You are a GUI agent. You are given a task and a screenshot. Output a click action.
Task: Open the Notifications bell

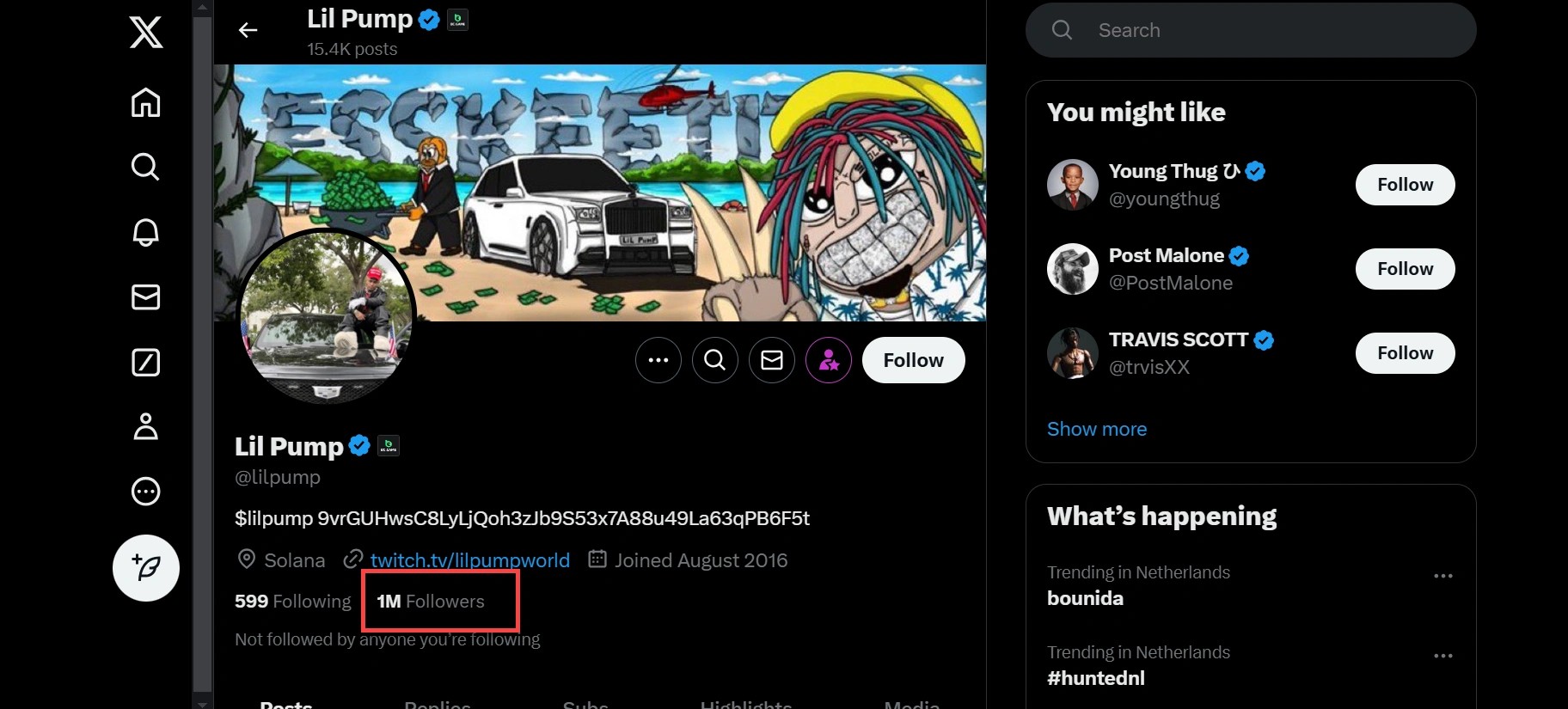click(145, 232)
